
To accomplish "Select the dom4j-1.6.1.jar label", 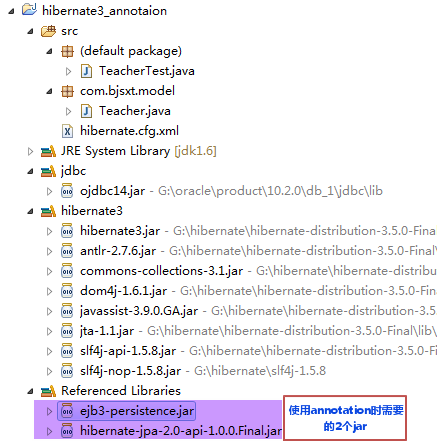I will pos(123,291).
